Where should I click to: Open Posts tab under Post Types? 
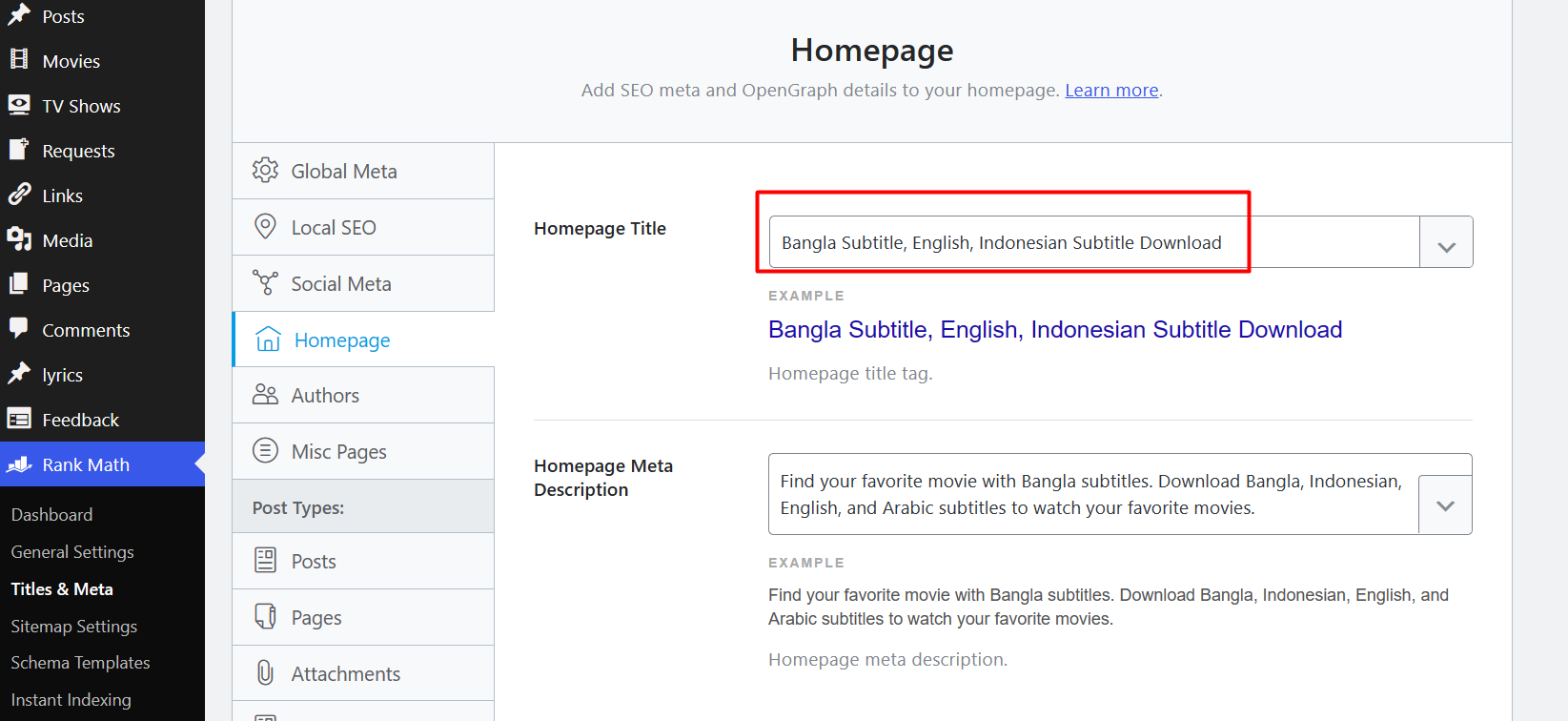click(363, 561)
